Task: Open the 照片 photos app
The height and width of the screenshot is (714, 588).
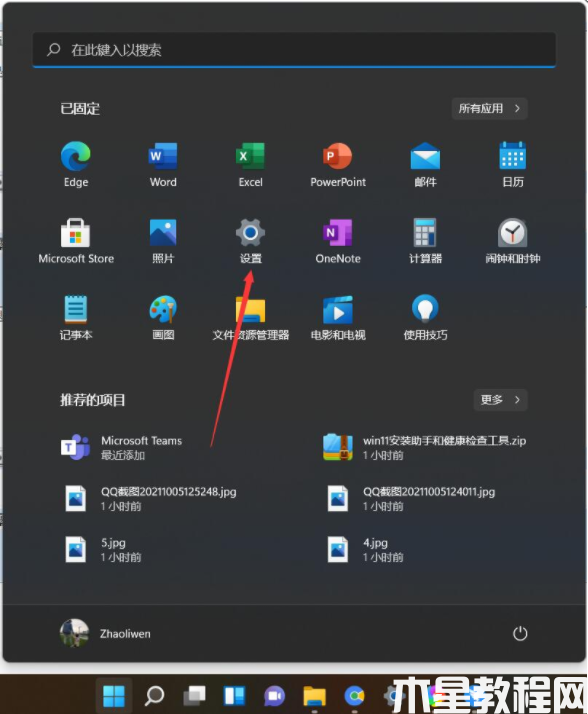Action: click(163, 241)
